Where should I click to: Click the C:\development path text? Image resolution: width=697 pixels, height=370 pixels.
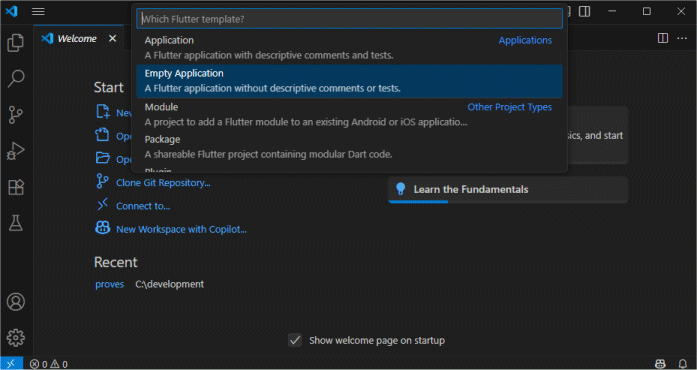point(169,284)
